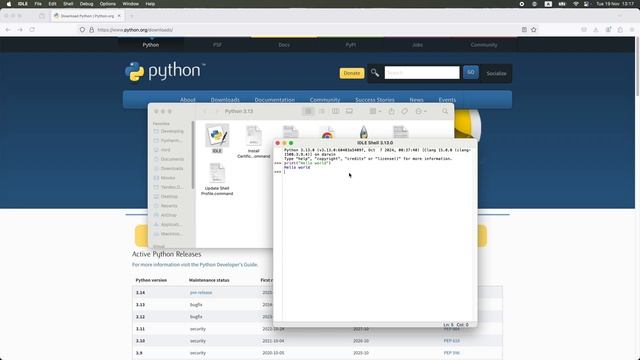Open the PEP 619 link
The image size is (640, 360).
[x=451, y=341]
